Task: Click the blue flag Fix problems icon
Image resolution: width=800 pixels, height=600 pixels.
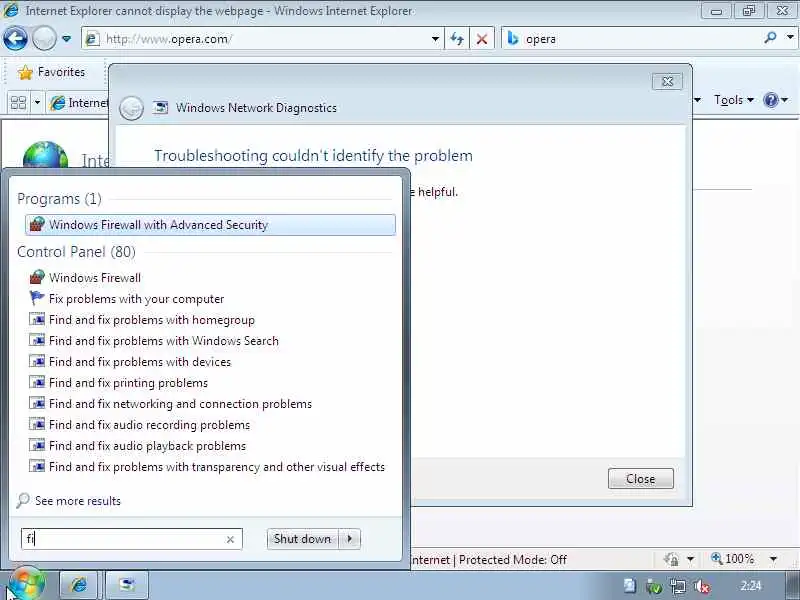Action: 37,298
